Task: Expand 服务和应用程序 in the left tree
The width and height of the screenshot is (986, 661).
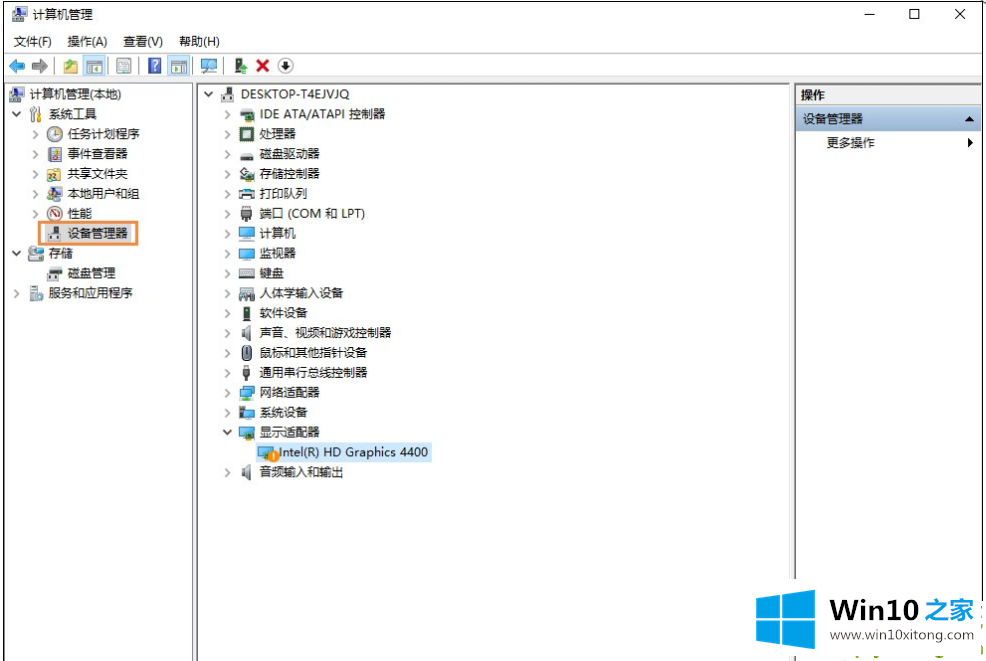Action: pyautogui.click(x=17, y=294)
